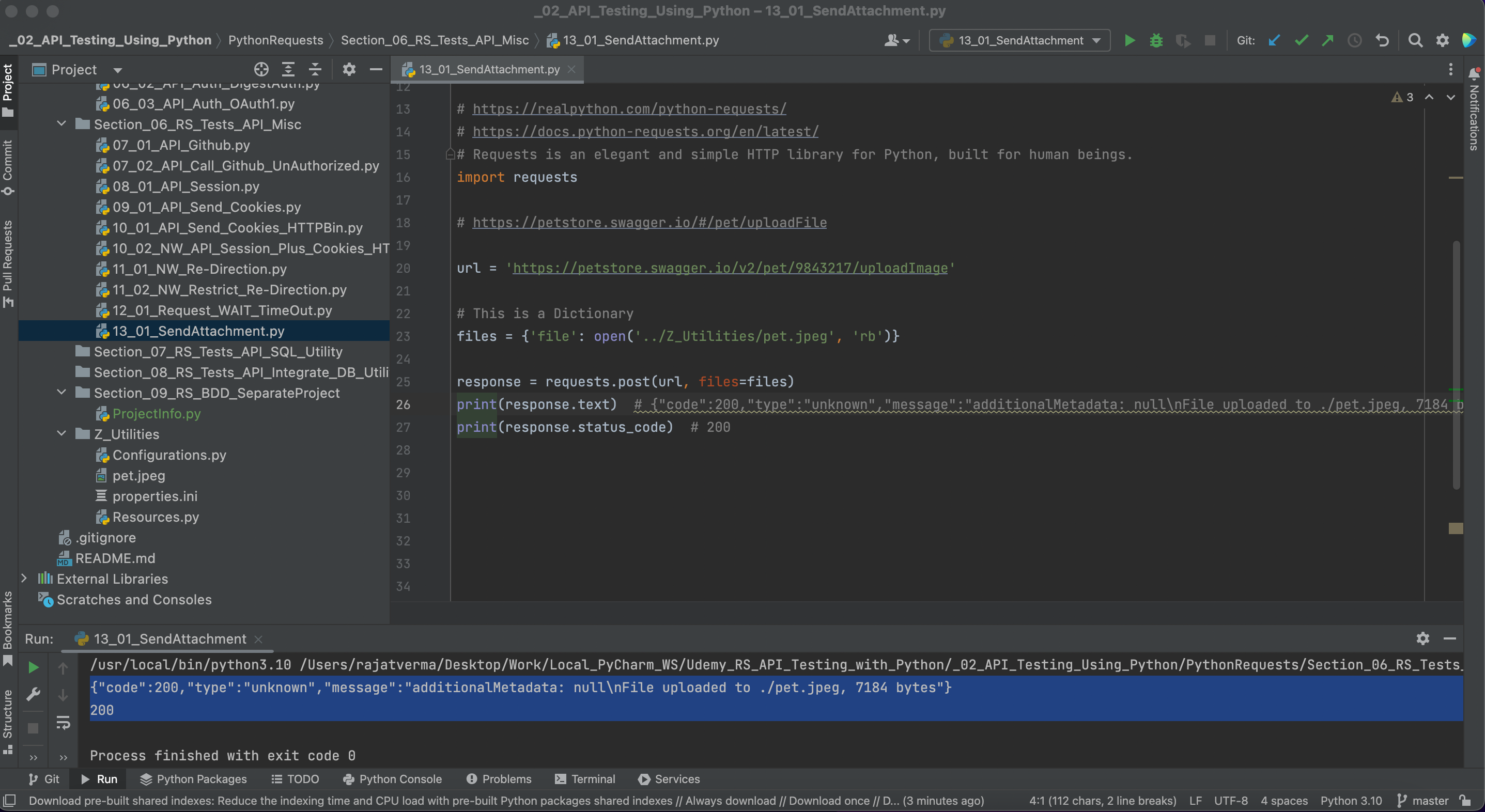Image resolution: width=1485 pixels, height=812 pixels.
Task: Click PythonRequests in the breadcrumb
Action: point(275,40)
